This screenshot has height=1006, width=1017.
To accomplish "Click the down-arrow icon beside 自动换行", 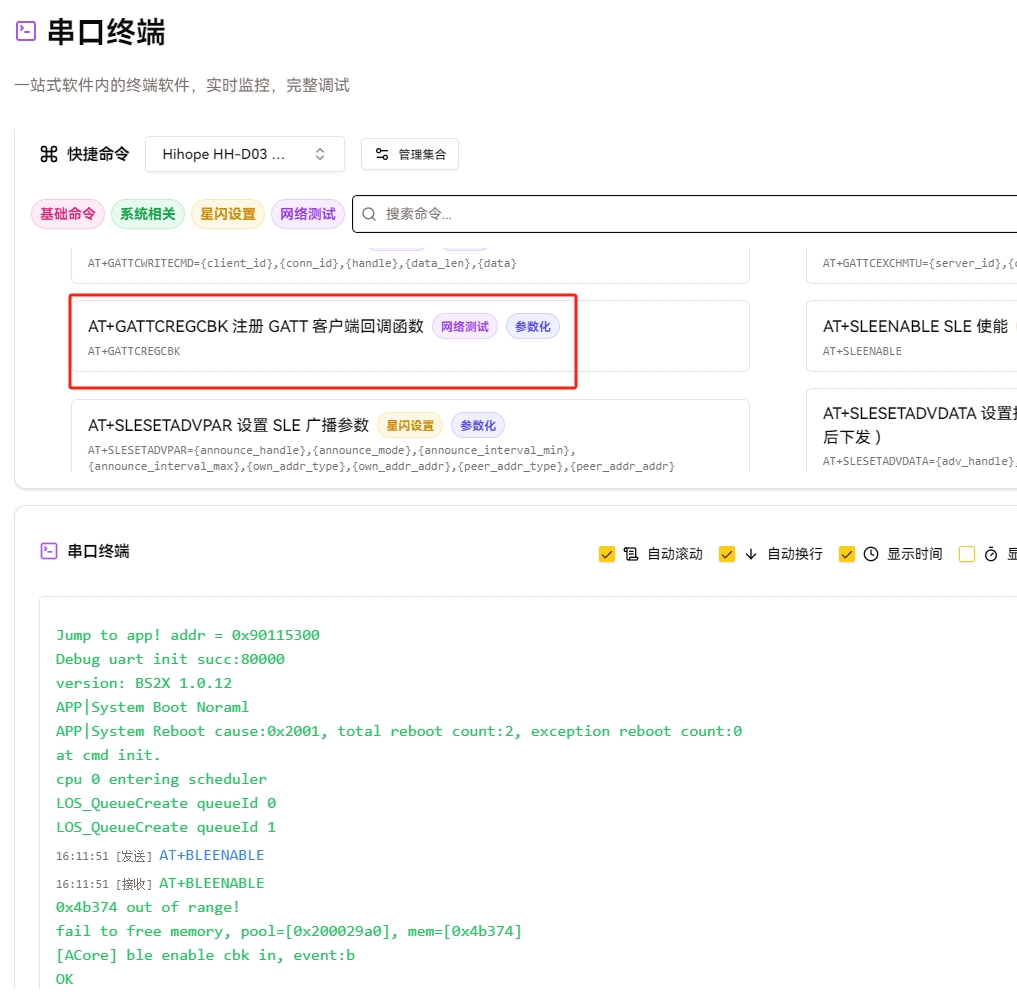I will (751, 554).
